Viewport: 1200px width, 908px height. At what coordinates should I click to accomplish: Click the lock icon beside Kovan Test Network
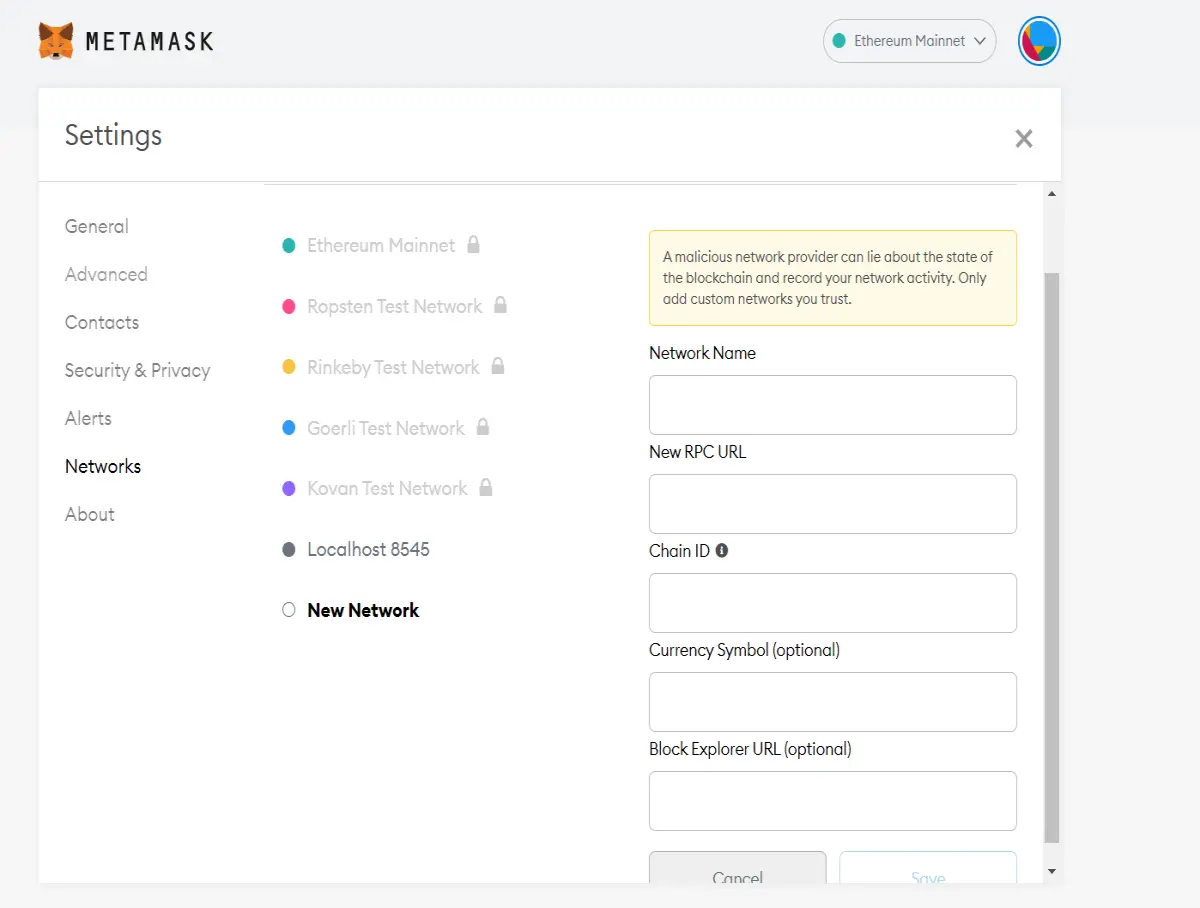486,487
